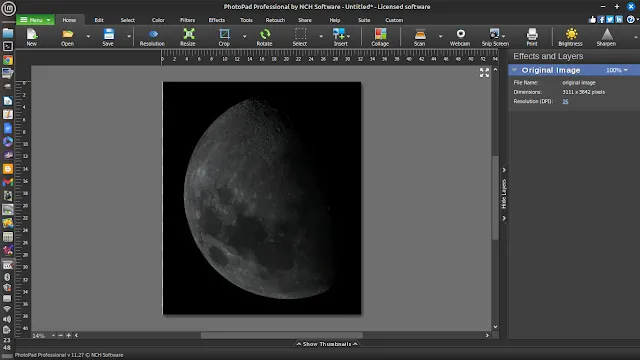640x360 pixels.
Task: Apply the Sharpen tool
Action: [x=606, y=37]
